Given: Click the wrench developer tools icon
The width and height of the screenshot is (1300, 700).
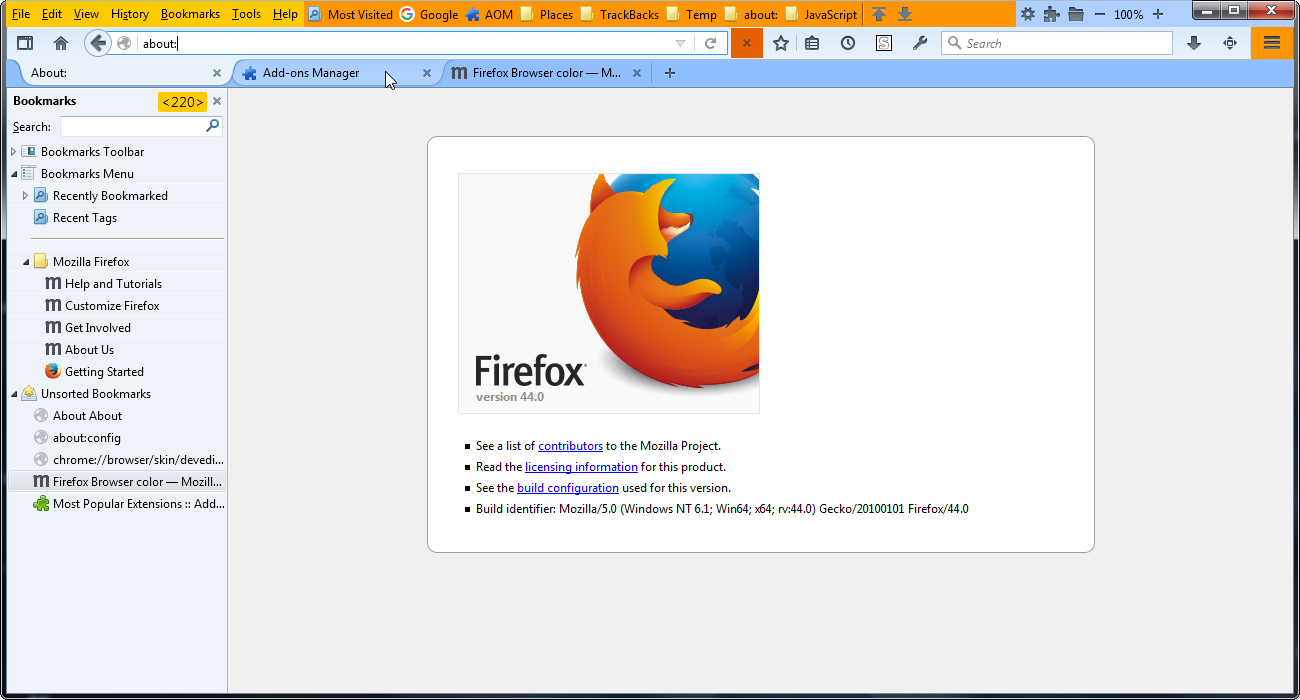Looking at the screenshot, I should (x=920, y=43).
